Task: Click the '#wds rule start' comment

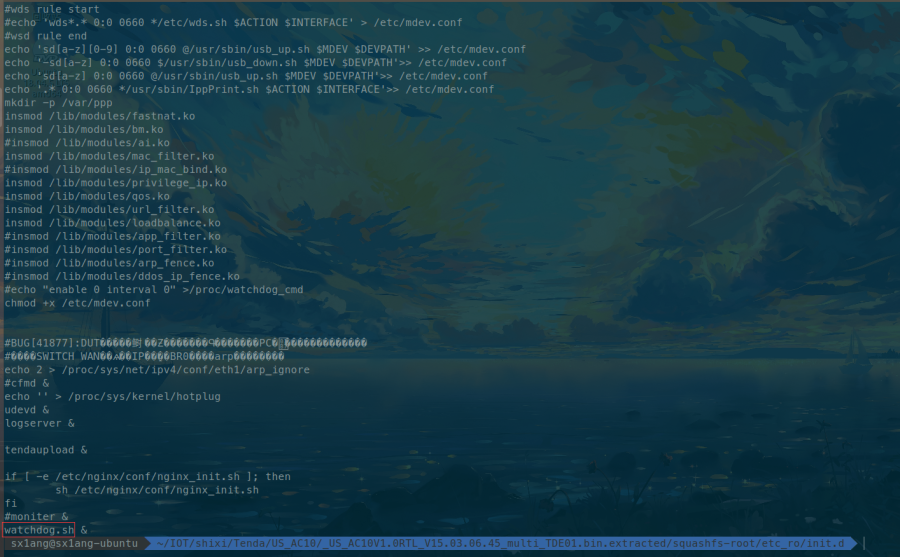Action: coord(51,9)
